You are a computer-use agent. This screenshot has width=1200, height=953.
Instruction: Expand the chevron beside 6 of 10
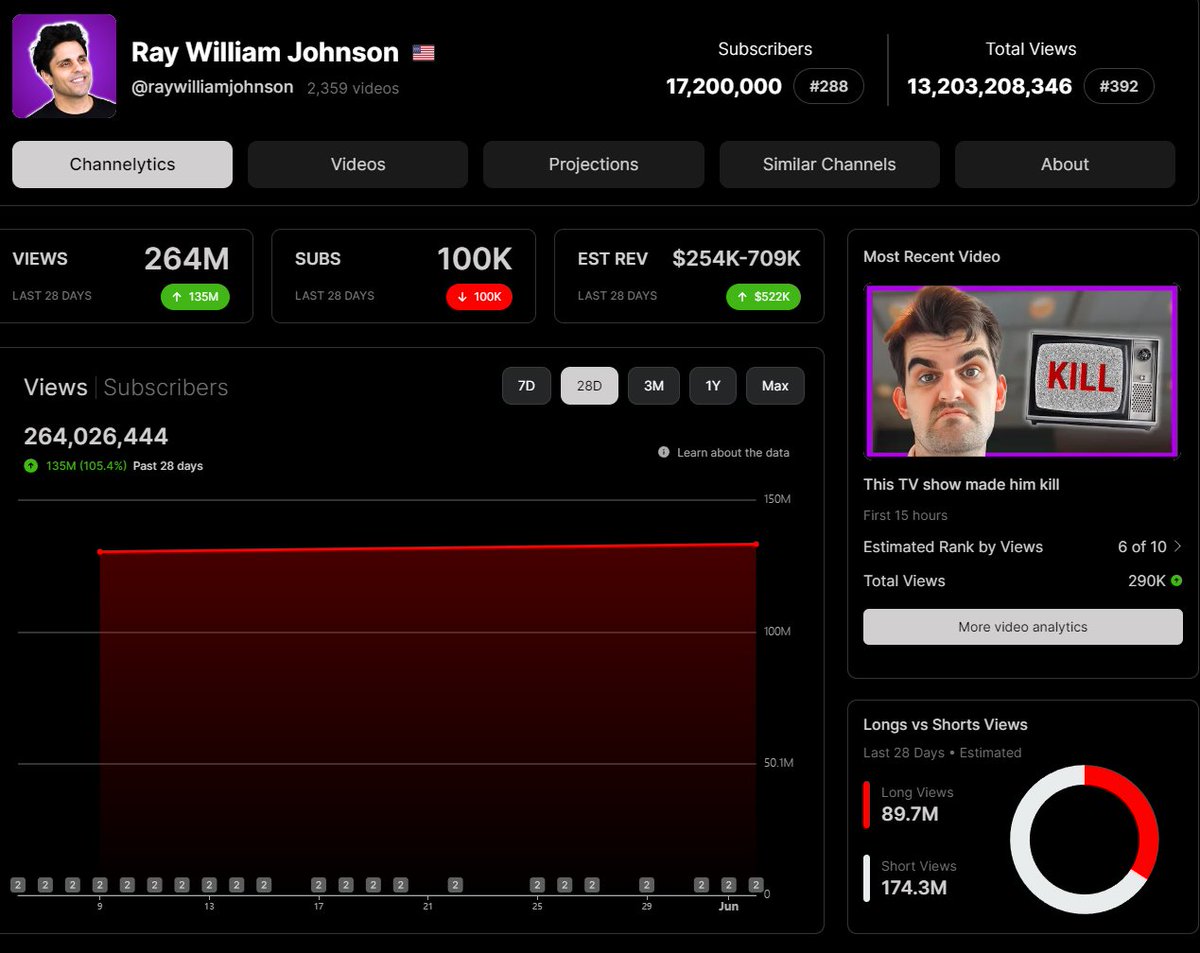tap(1177, 546)
